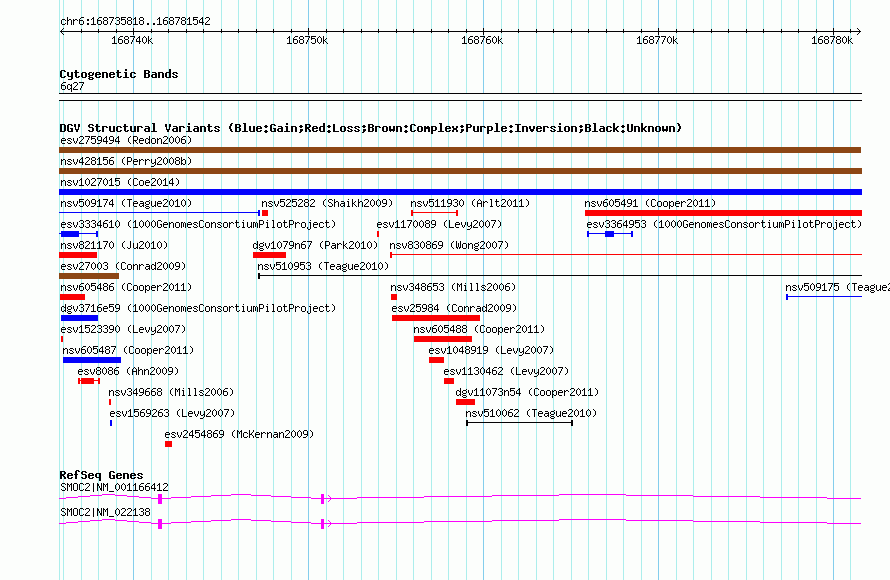Select esv1170089 (Levy2007) label
890x580 pixels.
pyautogui.click(x=439, y=224)
